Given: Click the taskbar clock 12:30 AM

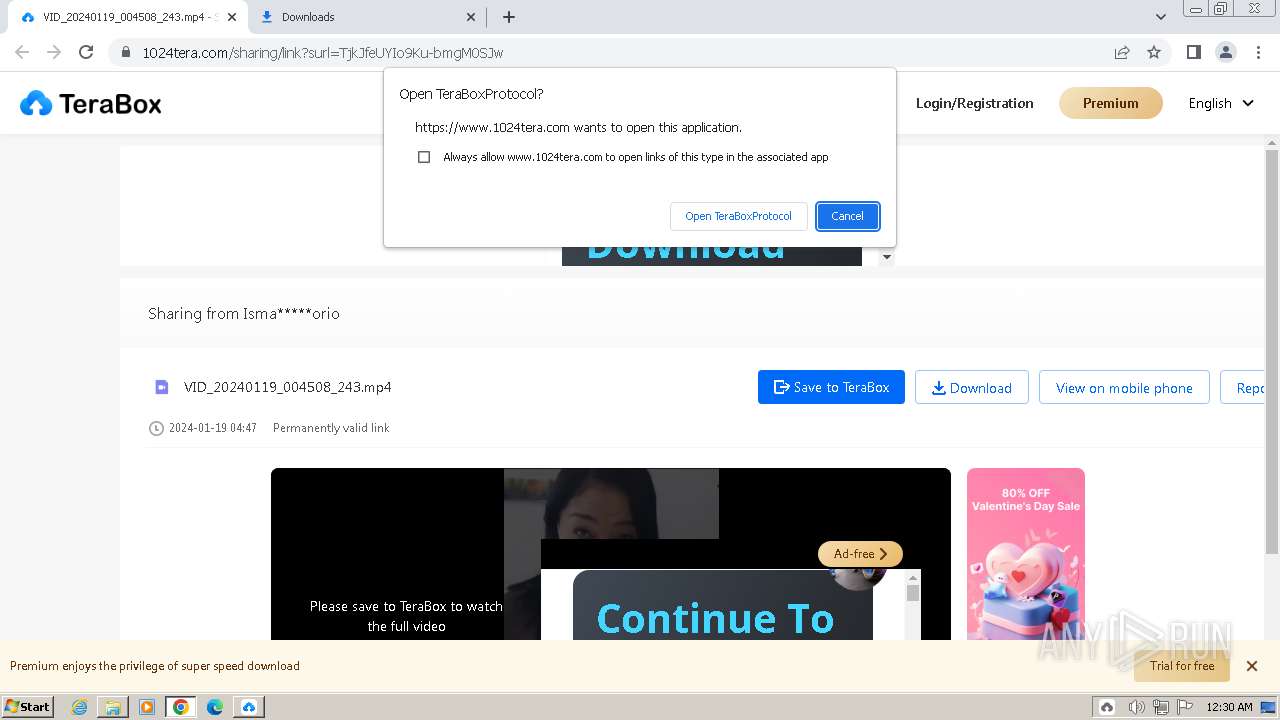Looking at the screenshot, I should [1229, 707].
